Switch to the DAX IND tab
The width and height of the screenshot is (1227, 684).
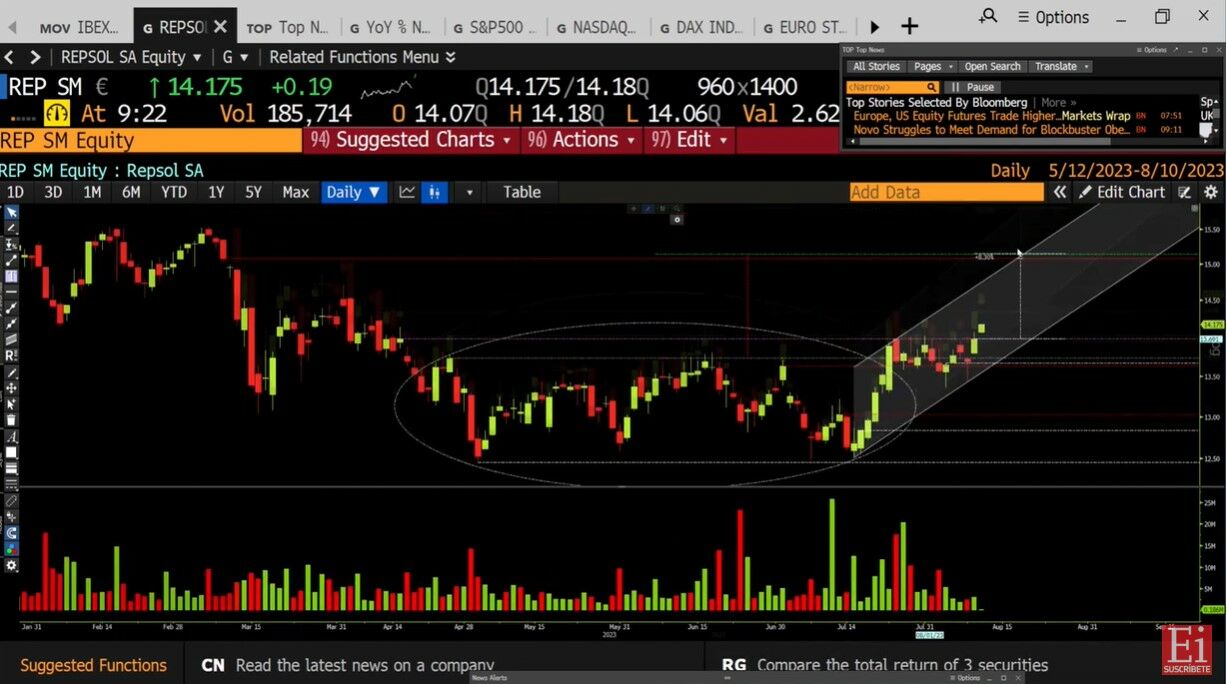pyautogui.click(x=702, y=27)
